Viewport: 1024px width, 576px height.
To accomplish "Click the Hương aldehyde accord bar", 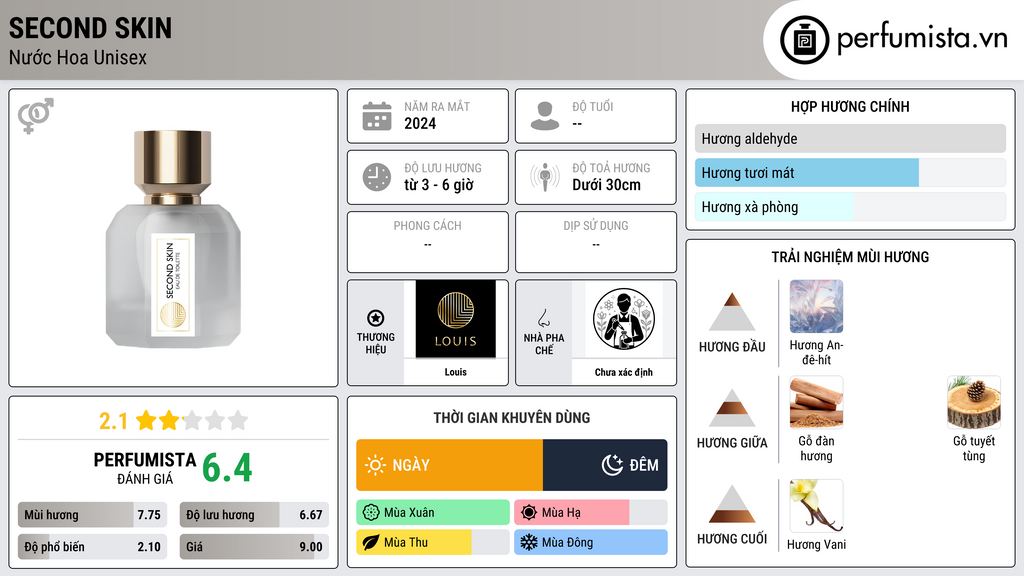I will pos(850,138).
